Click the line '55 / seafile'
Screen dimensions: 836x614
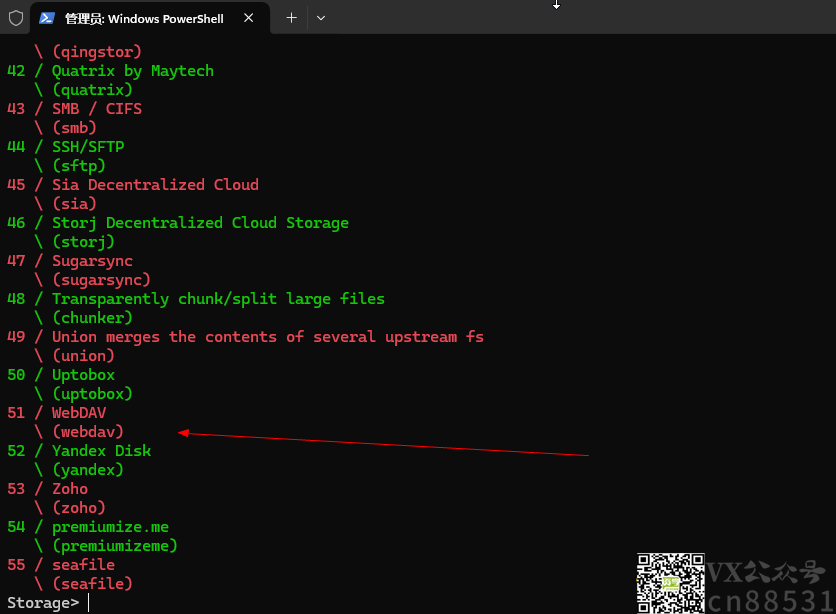[61, 565]
